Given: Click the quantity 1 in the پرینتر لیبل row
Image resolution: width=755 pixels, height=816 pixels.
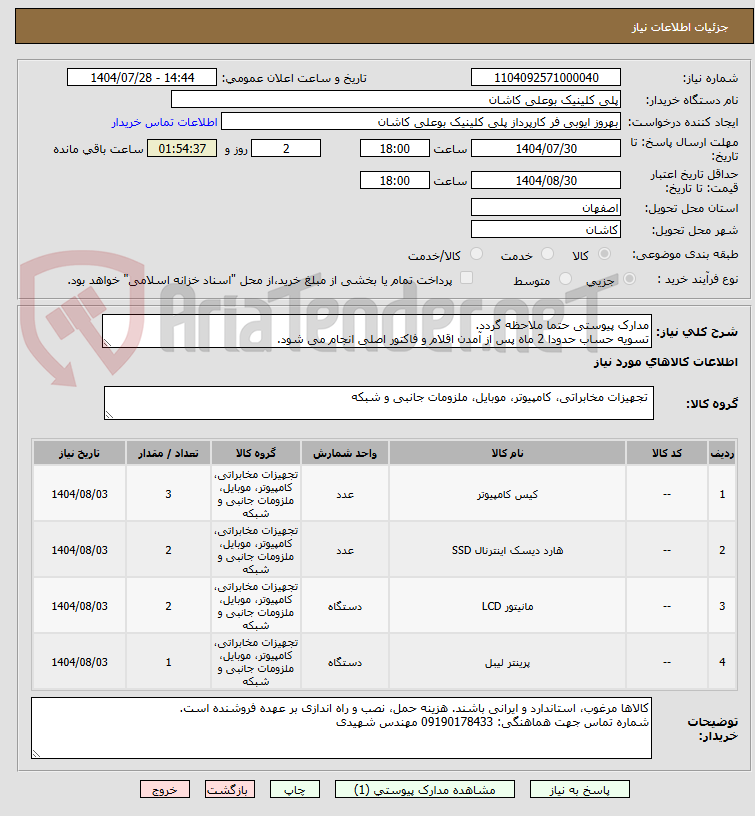Looking at the screenshot, I should [x=168, y=662].
